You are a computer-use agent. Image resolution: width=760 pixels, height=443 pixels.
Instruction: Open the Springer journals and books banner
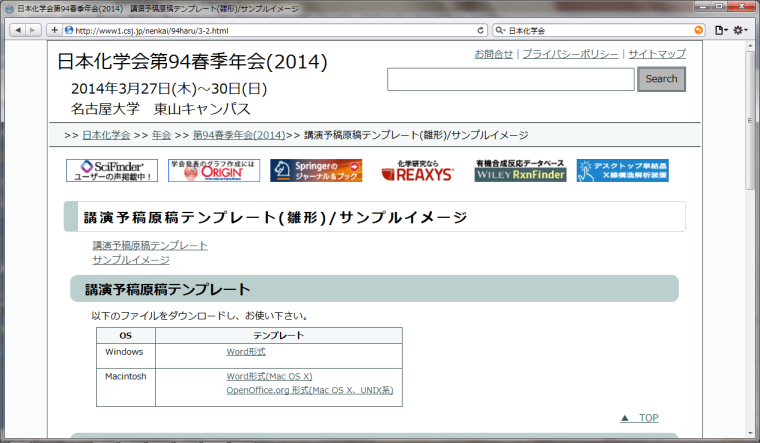(316, 171)
